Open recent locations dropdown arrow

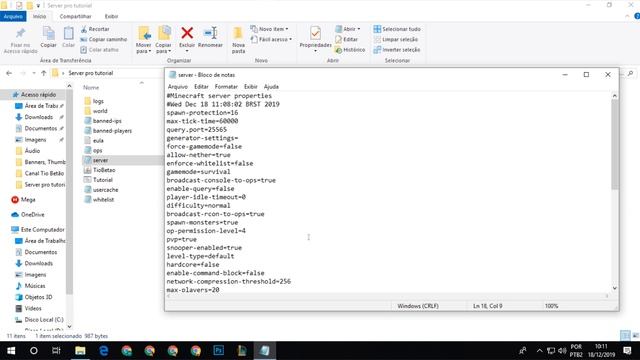point(34,73)
